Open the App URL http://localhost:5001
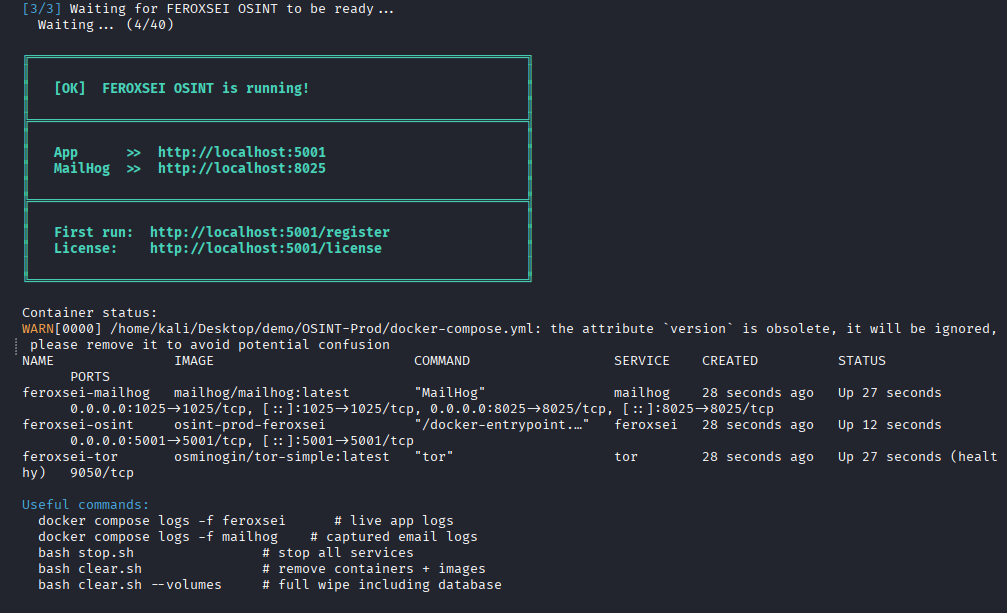The width and height of the screenshot is (1007, 613). pos(241,152)
